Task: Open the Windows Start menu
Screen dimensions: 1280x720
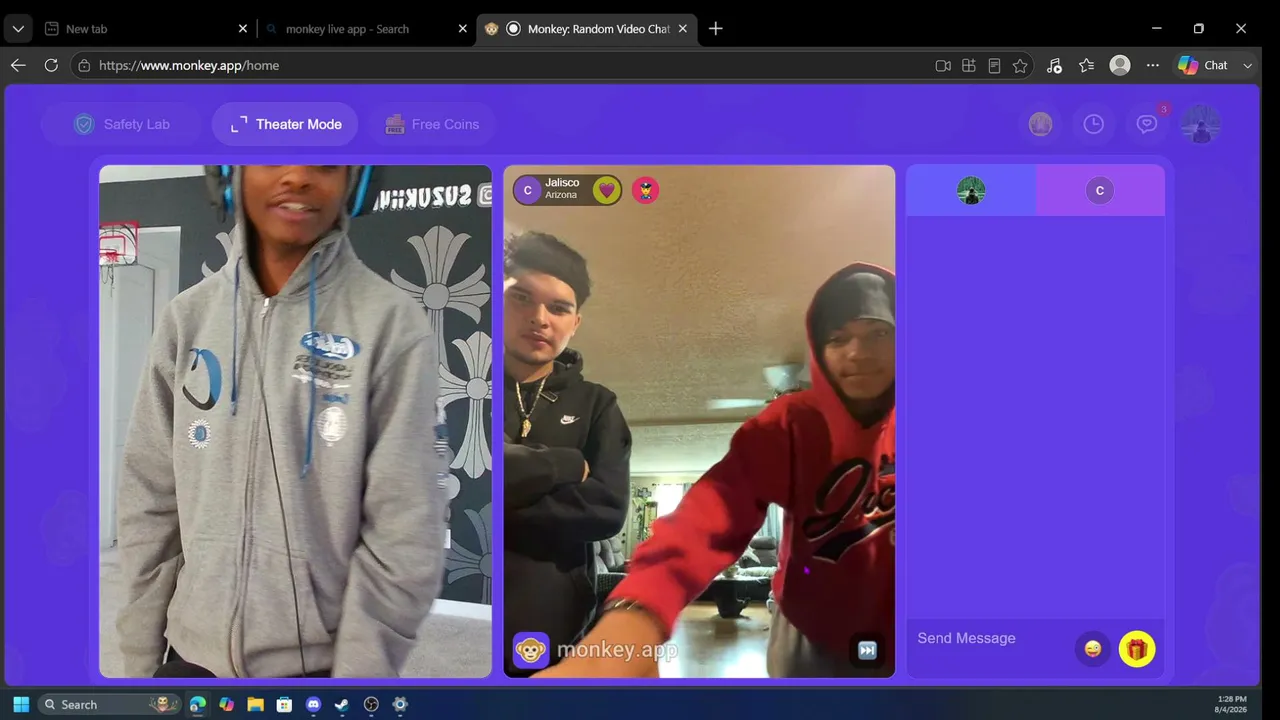Action: point(21,704)
